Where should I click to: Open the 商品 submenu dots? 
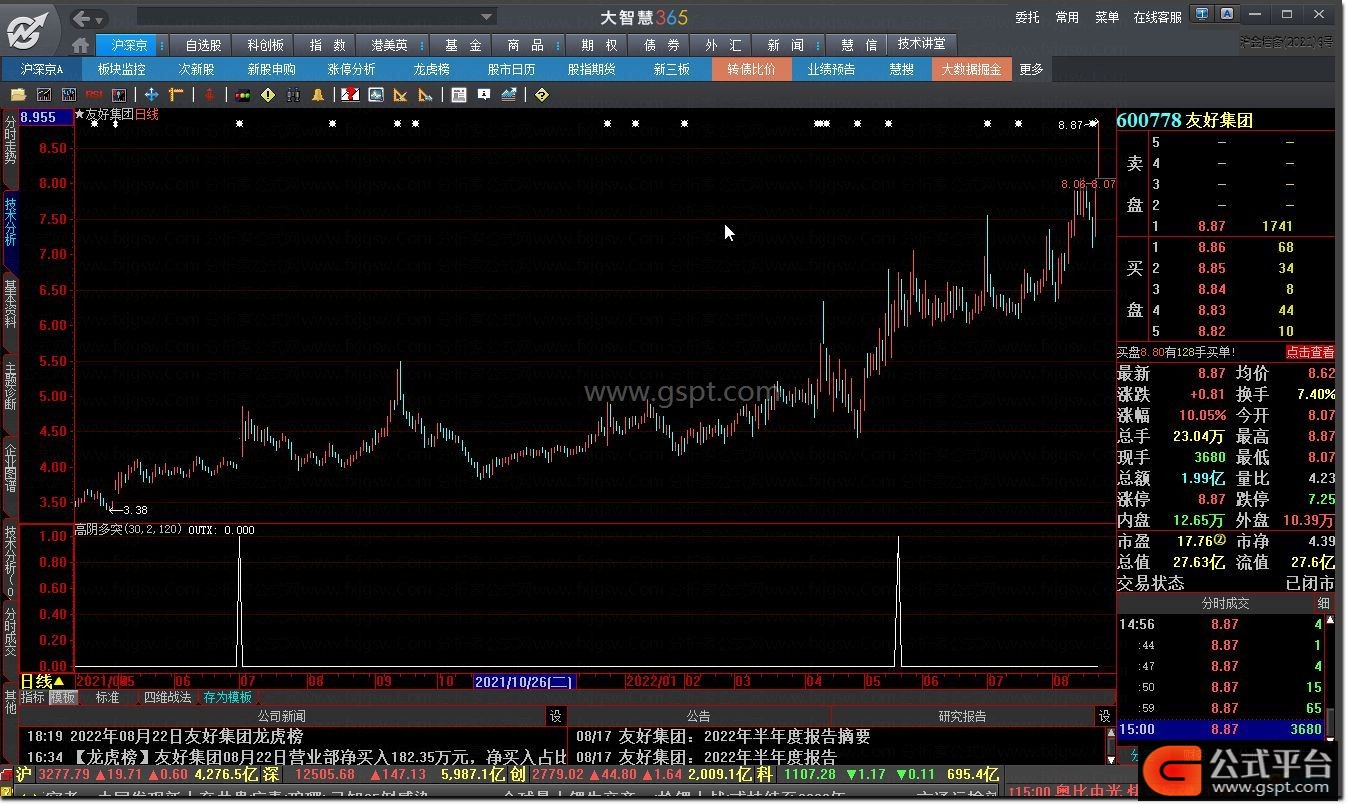click(x=557, y=46)
